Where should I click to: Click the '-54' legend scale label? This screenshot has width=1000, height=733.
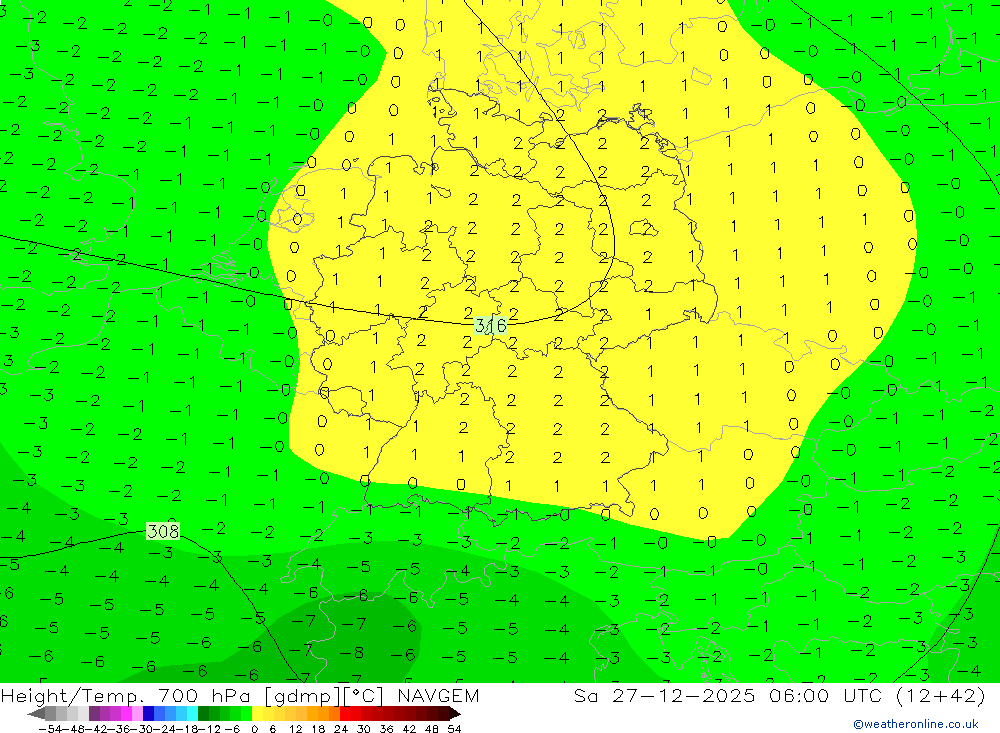point(50,729)
